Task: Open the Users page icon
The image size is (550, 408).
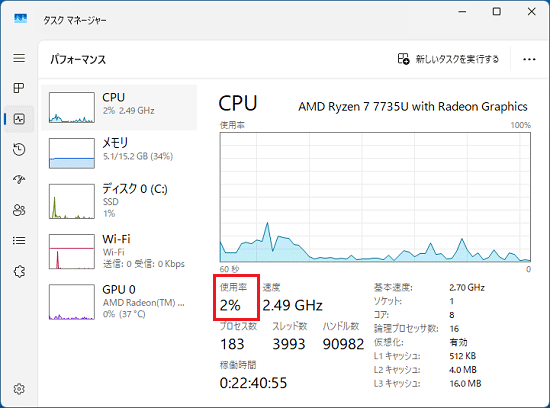Action: pyautogui.click(x=19, y=210)
